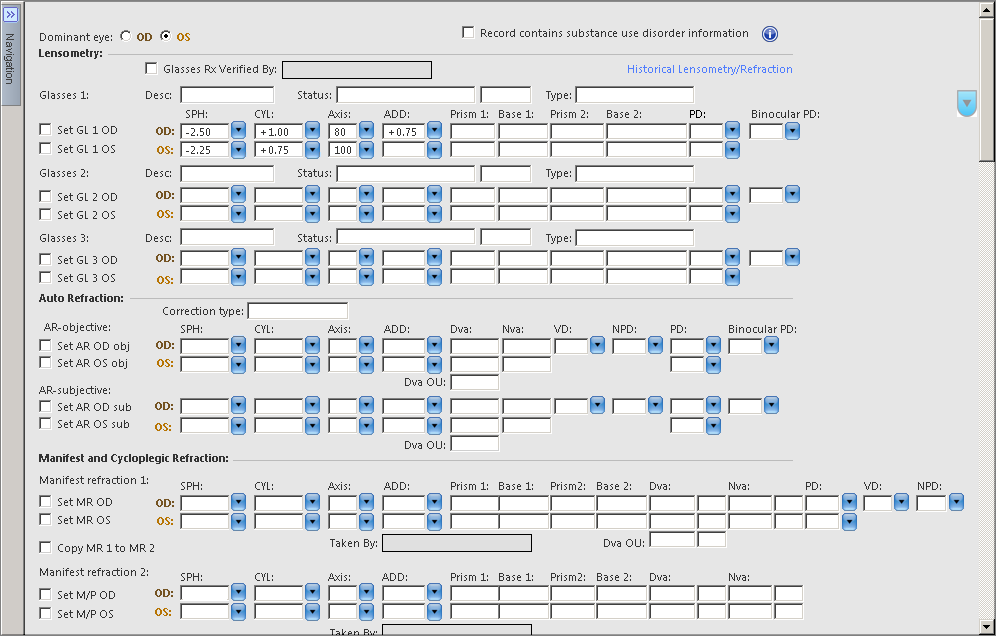Image resolution: width=996 pixels, height=636 pixels.
Task: Open AR-objective OD NPD dropdown
Action: pyautogui.click(x=655, y=345)
